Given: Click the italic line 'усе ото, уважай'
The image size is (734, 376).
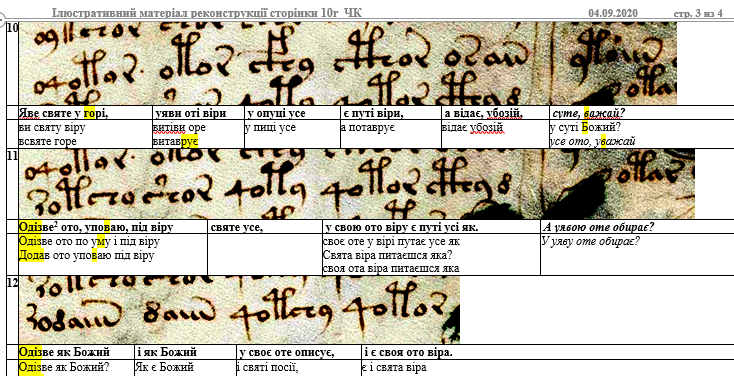Looking at the screenshot, I should pos(593,142).
